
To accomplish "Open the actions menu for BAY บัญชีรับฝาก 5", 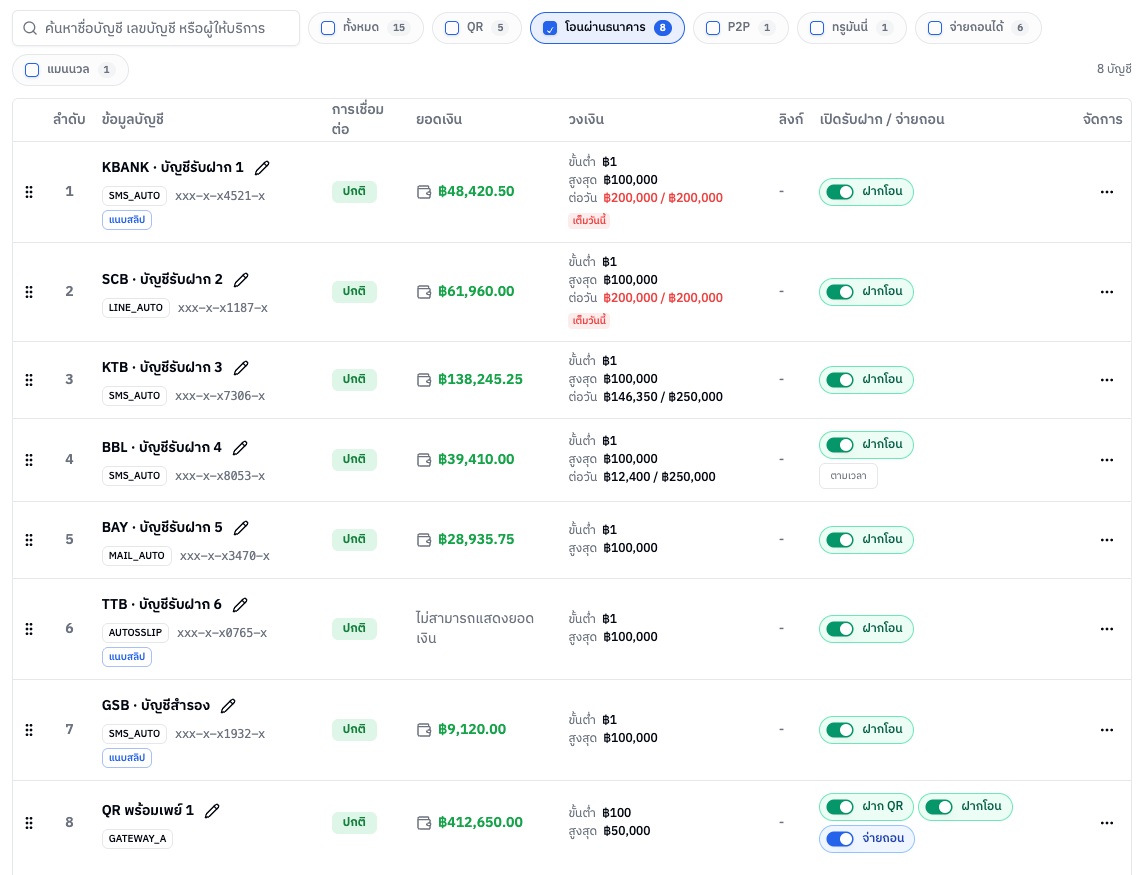I will pyautogui.click(x=1107, y=540).
